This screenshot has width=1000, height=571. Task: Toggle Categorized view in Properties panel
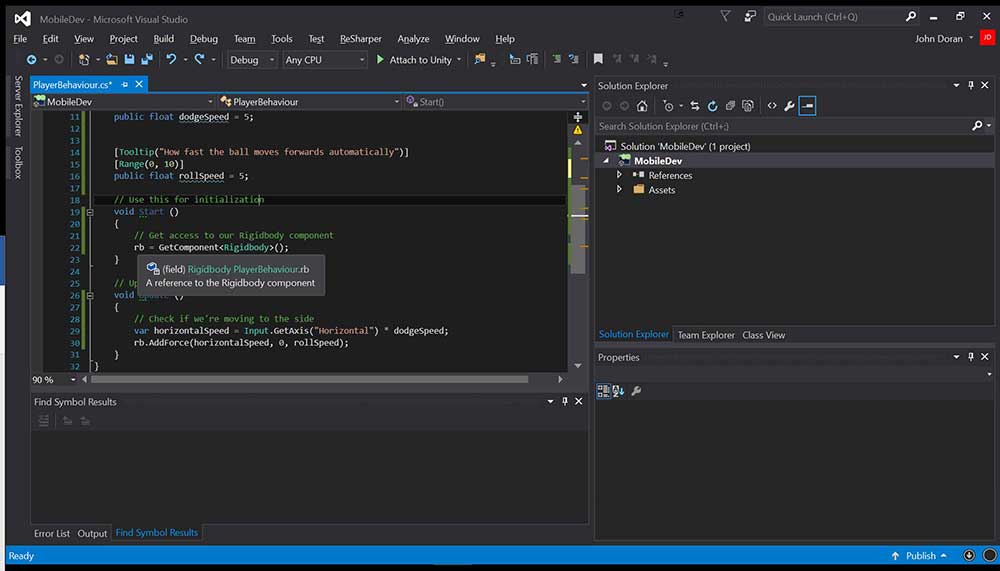tap(603, 391)
